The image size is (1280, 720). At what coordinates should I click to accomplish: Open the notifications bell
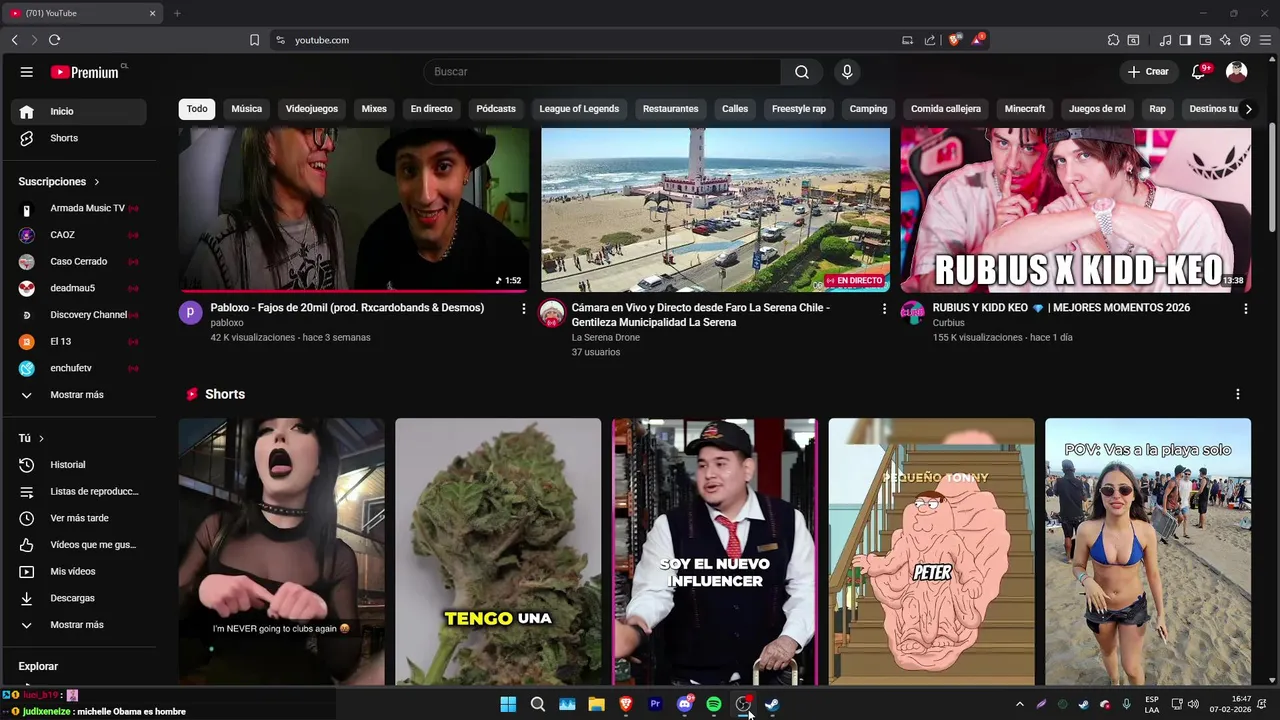click(1199, 72)
